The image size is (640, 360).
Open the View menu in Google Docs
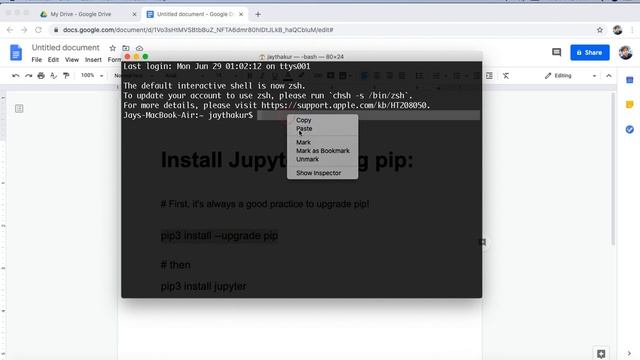pos(72,60)
